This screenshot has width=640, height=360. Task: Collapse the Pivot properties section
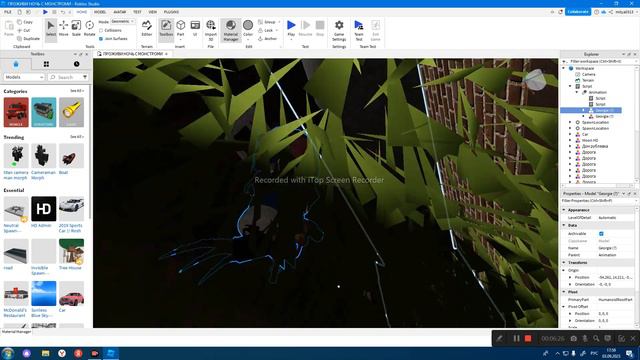pos(564,292)
